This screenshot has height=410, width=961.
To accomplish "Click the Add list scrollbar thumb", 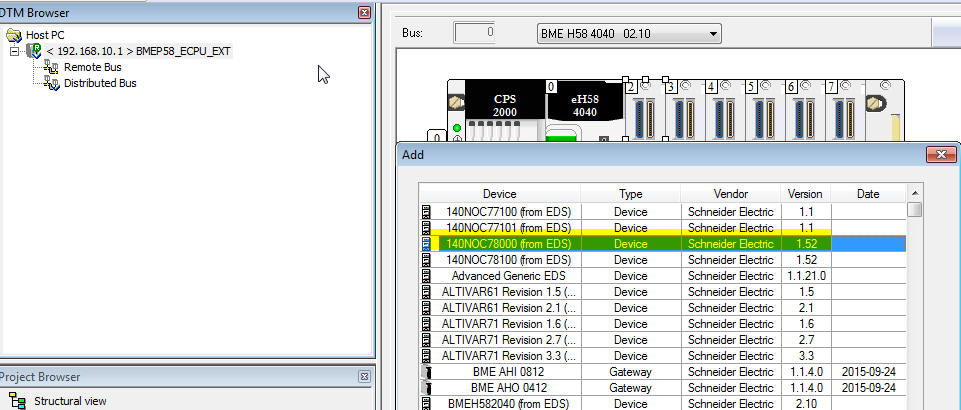I will point(914,210).
